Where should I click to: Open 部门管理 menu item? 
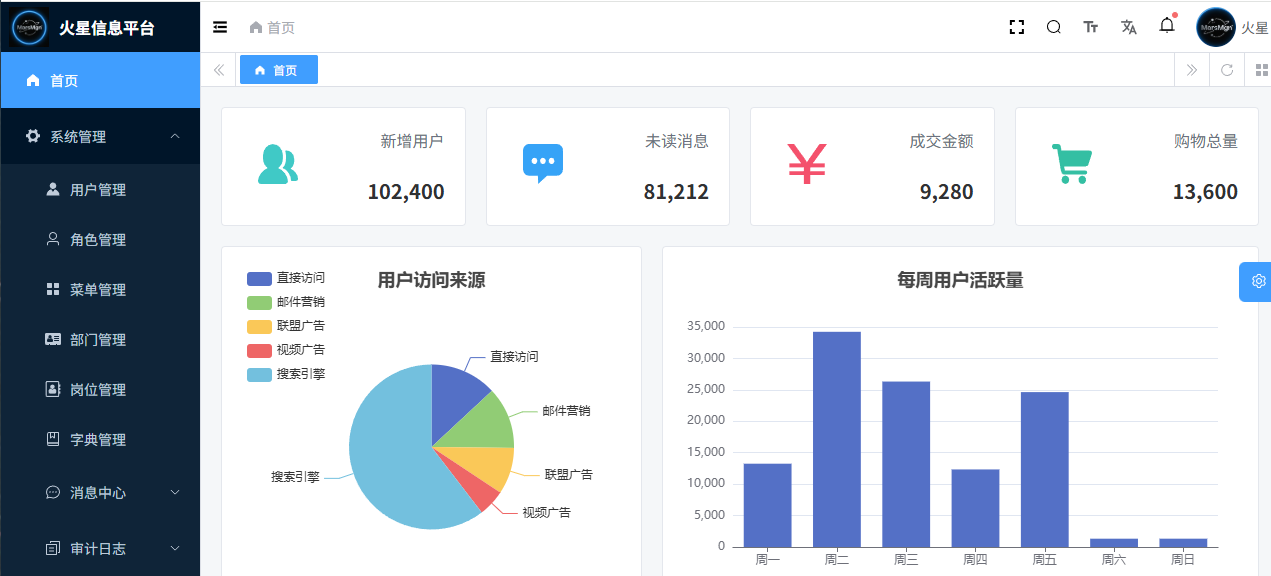[100, 339]
